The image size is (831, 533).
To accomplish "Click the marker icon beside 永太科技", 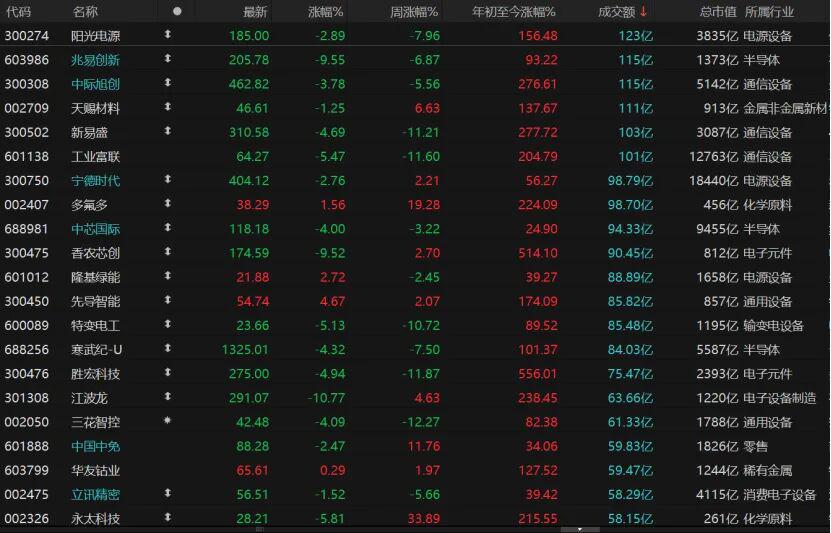I will click(167, 517).
